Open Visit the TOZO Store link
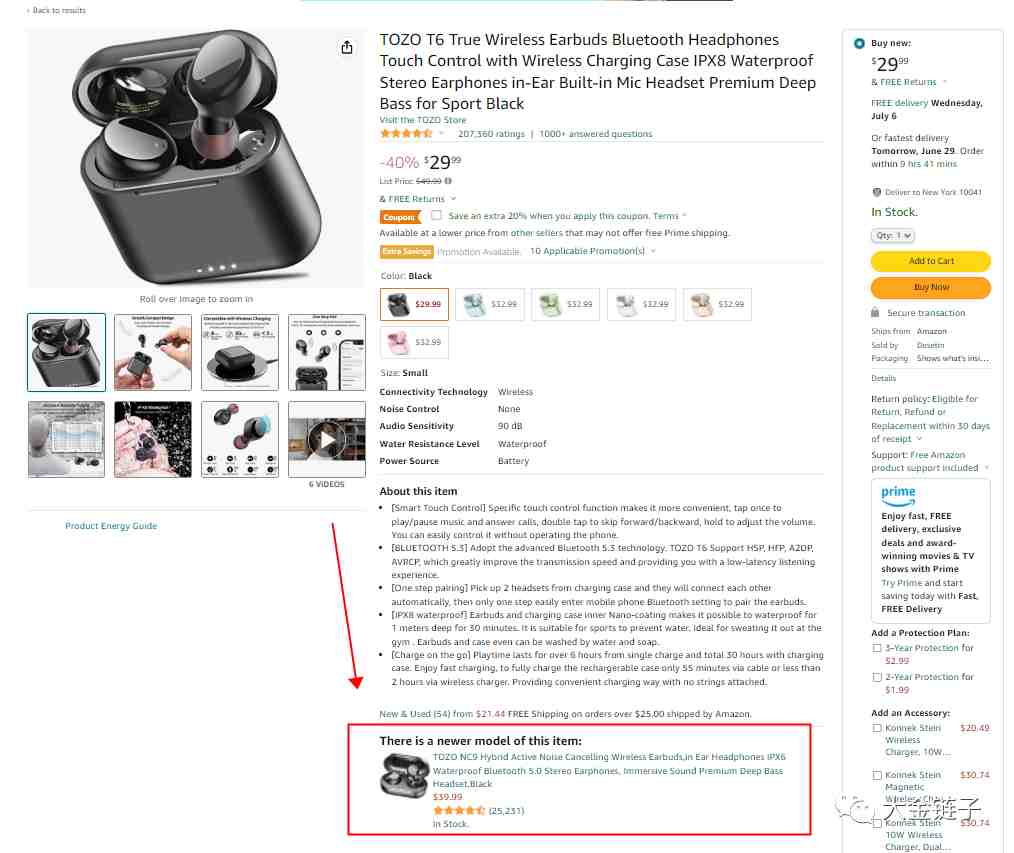Viewport: 1014px width, 853px height. (422, 120)
